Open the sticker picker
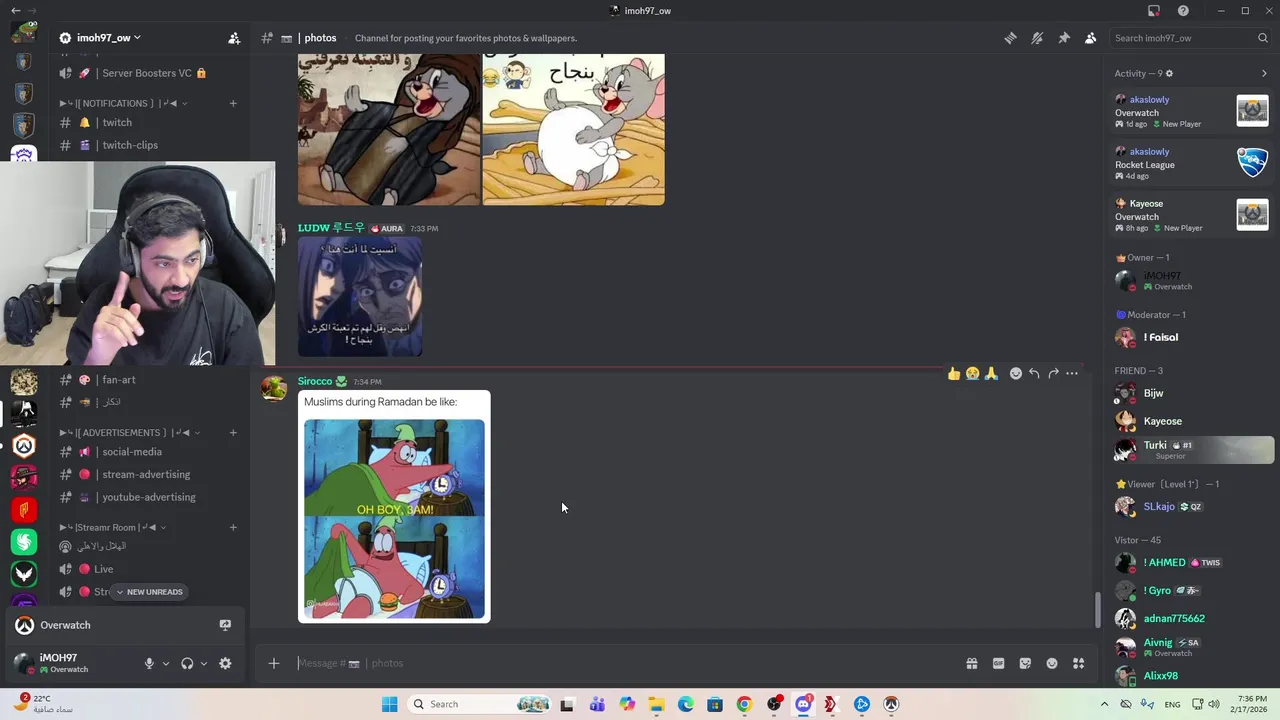This screenshot has width=1280, height=720. 1025,663
